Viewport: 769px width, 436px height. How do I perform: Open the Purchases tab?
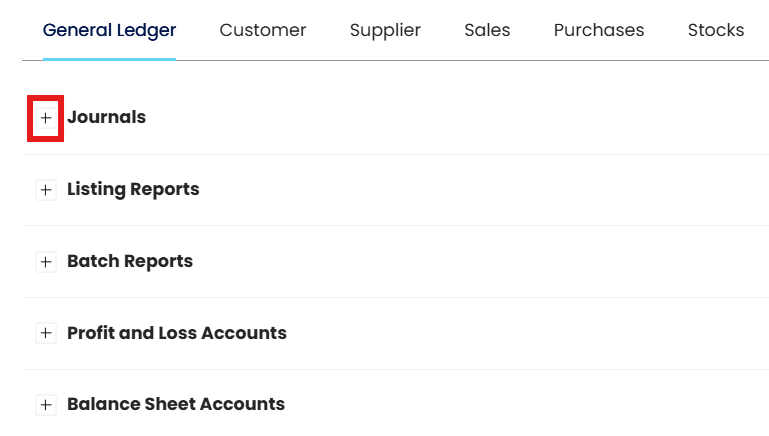point(599,30)
